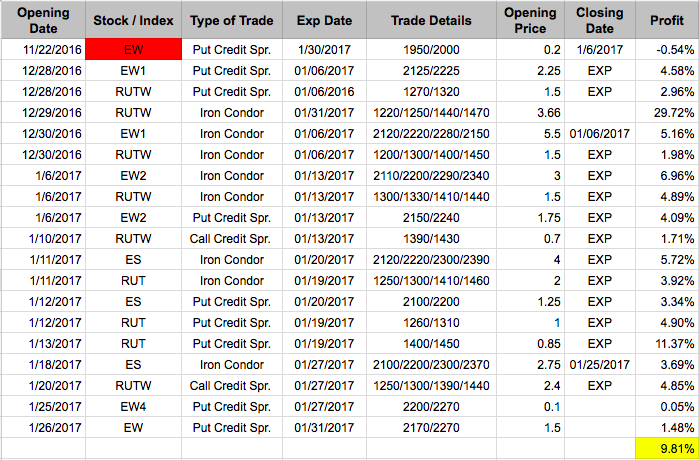The width and height of the screenshot is (699, 460).
Task: Click the 1390/1430 trade details cell
Action: click(x=432, y=238)
